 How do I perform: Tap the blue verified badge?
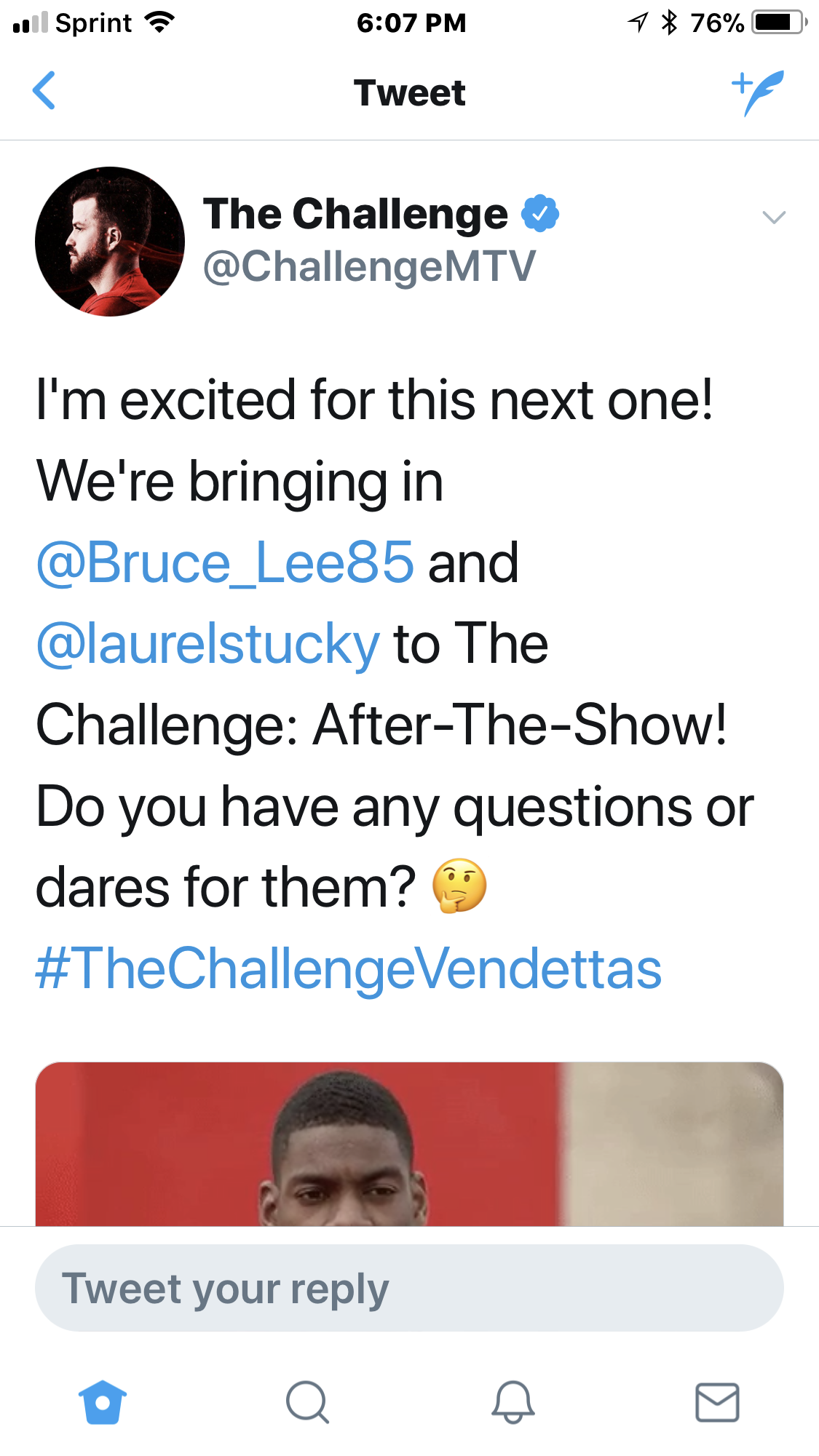click(x=540, y=213)
